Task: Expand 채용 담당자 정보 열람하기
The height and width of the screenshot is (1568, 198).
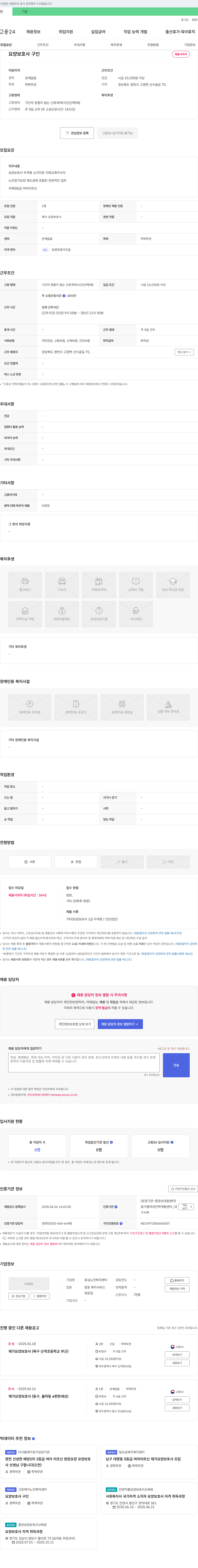Action: pyautogui.click(x=120, y=1024)
